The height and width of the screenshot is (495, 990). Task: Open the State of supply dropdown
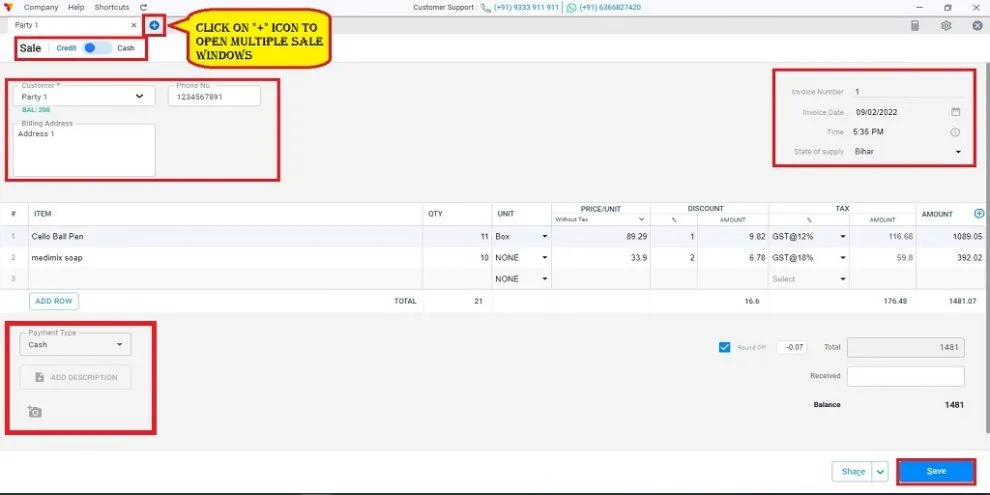click(907, 152)
